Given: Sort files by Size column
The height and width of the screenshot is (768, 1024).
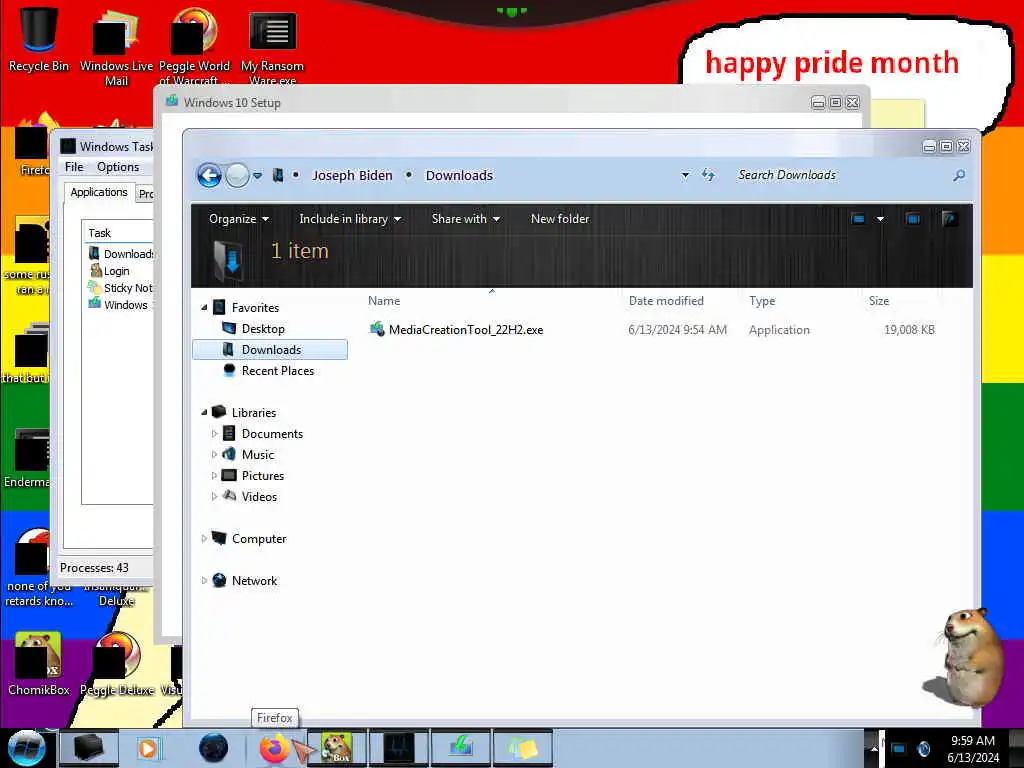Looking at the screenshot, I should [x=879, y=300].
